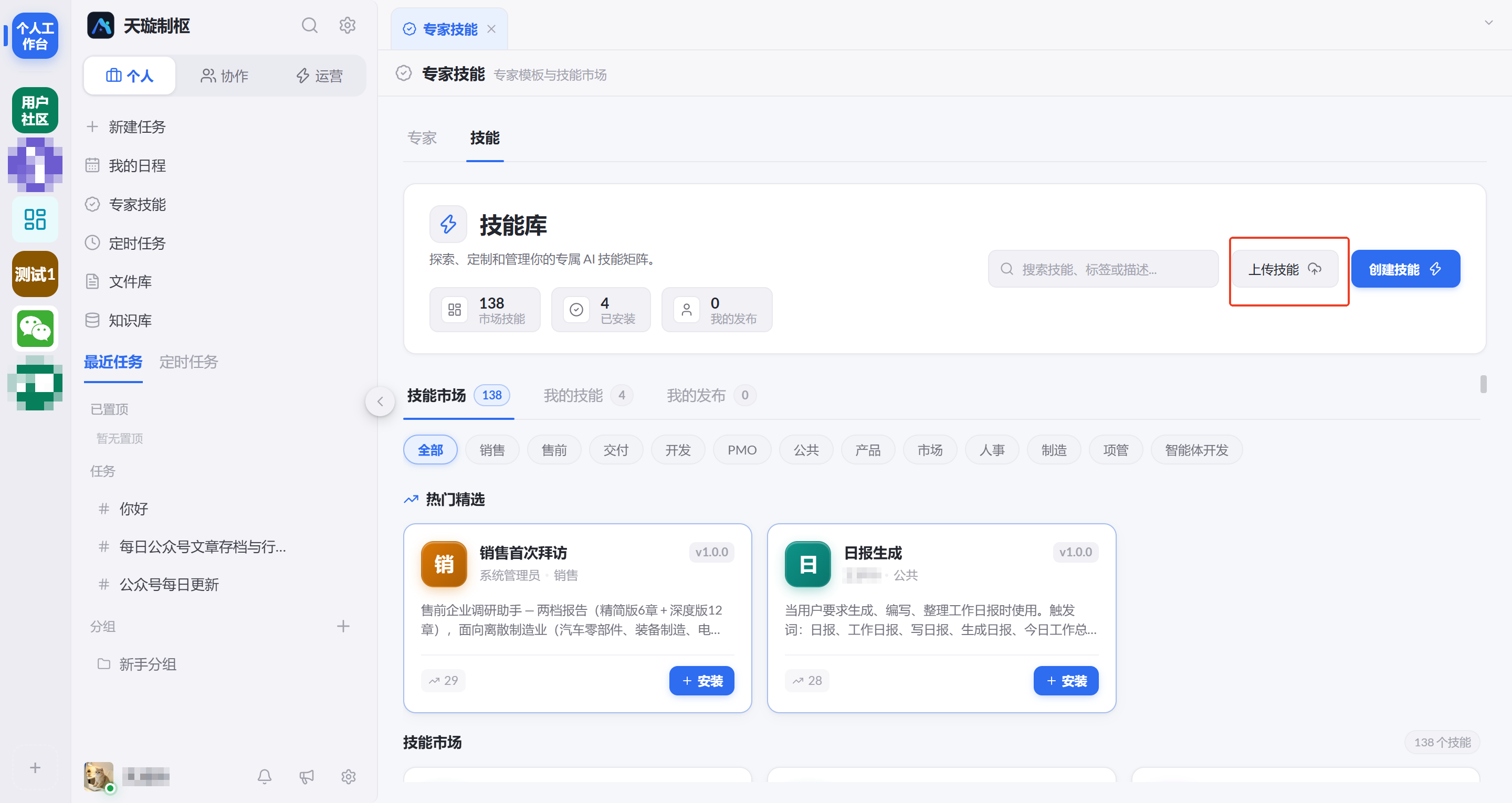1512x803 pixels.
Task: Click the 技能库 lightning icon
Action: tap(448, 224)
